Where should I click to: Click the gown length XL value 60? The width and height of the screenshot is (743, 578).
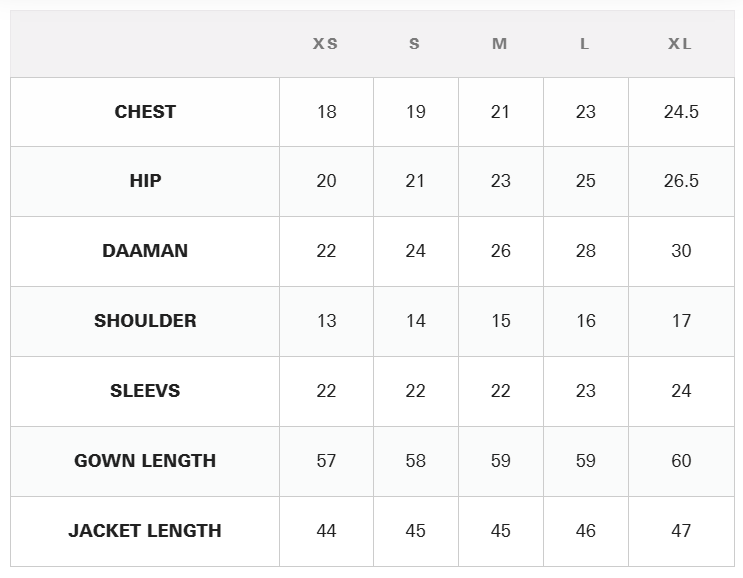point(681,461)
